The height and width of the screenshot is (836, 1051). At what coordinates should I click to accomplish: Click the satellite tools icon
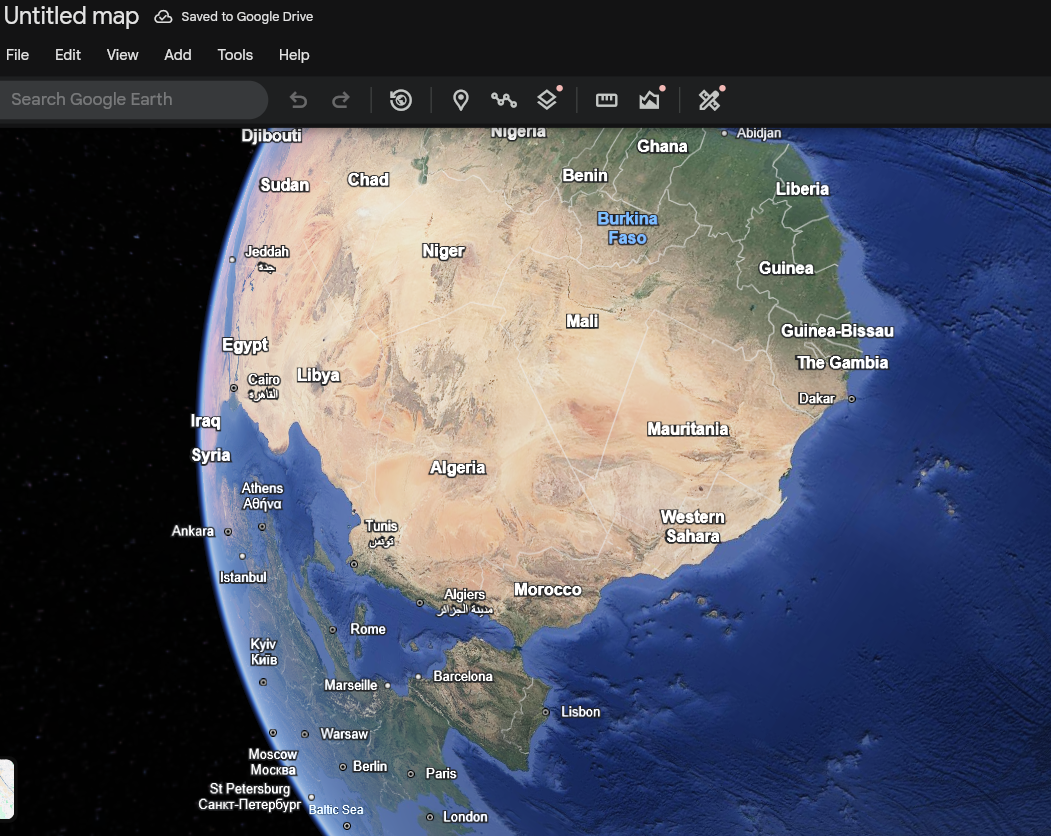tap(709, 100)
